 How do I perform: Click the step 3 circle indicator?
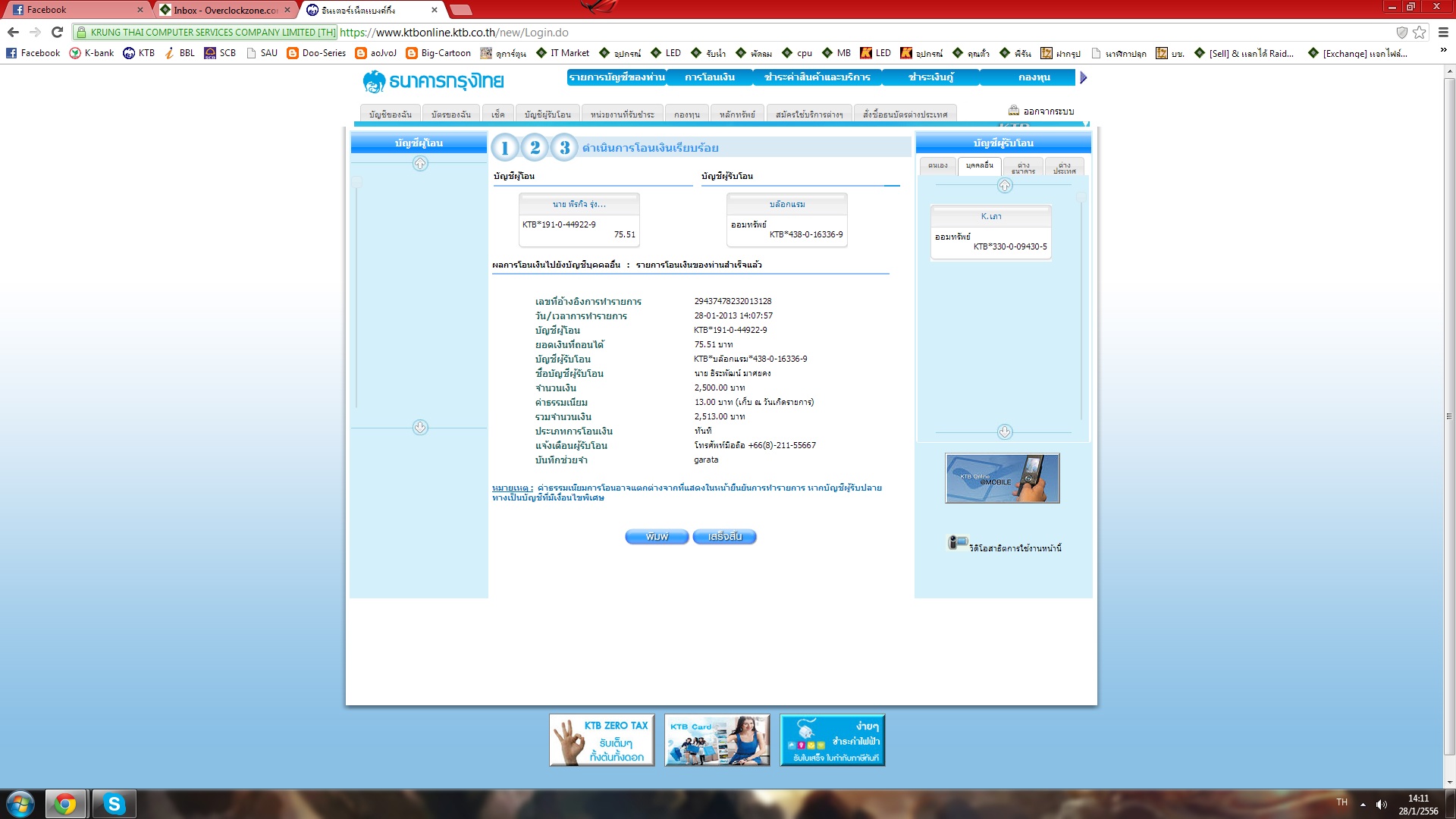click(x=564, y=148)
